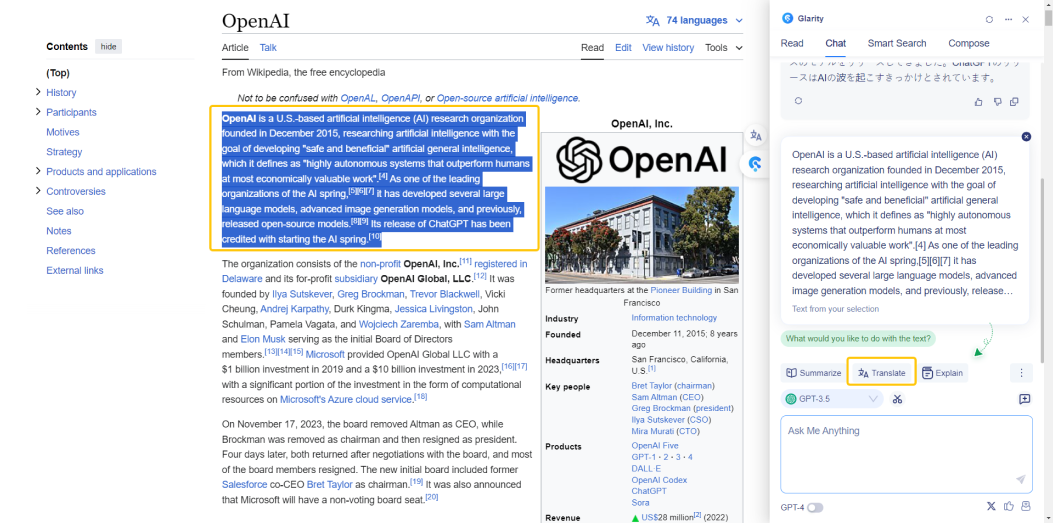Expand Products and applications in Contents
The image size is (1053, 523).
38,171
